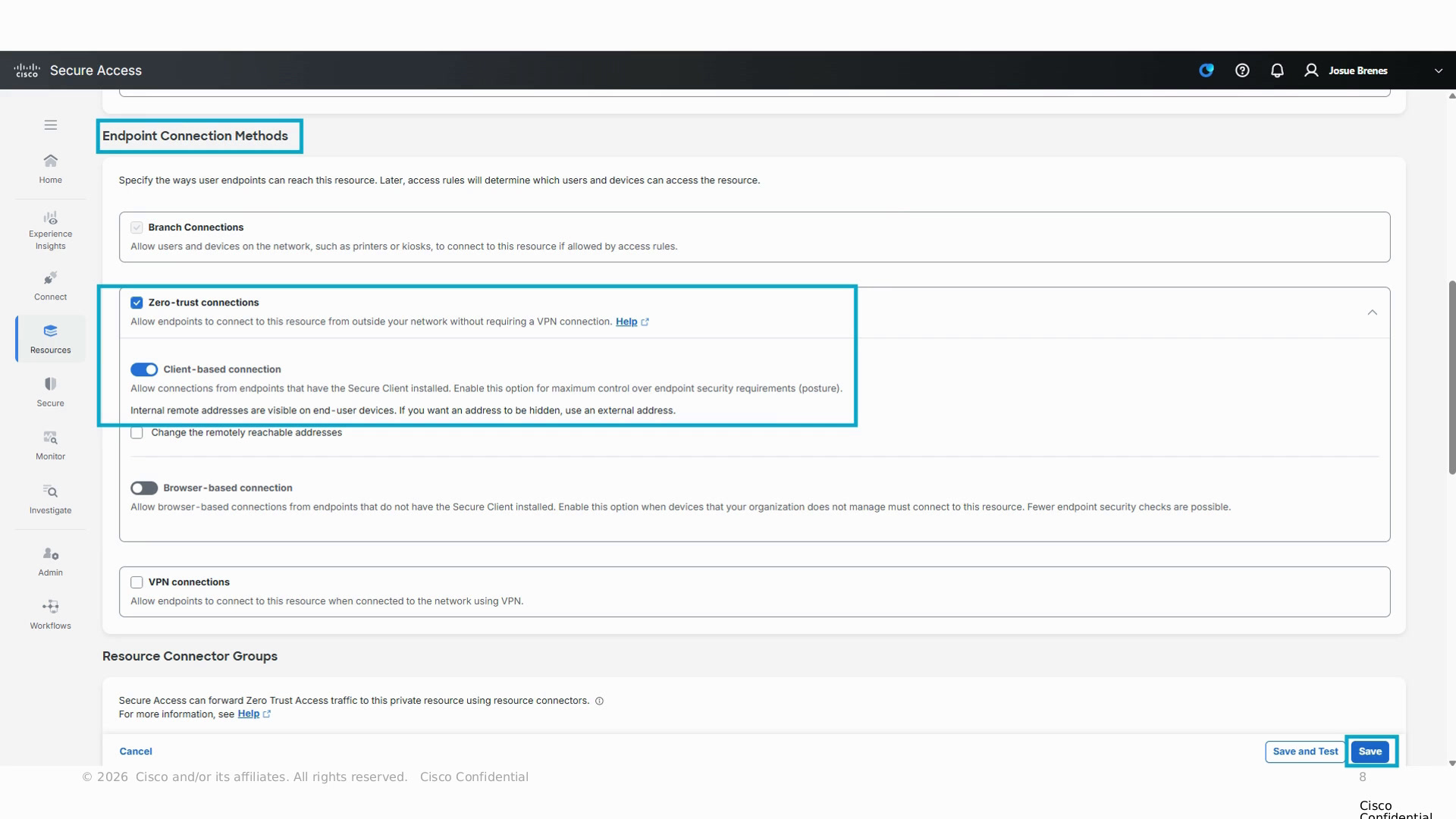Click the info icon beside resource connectors text

pos(599,701)
